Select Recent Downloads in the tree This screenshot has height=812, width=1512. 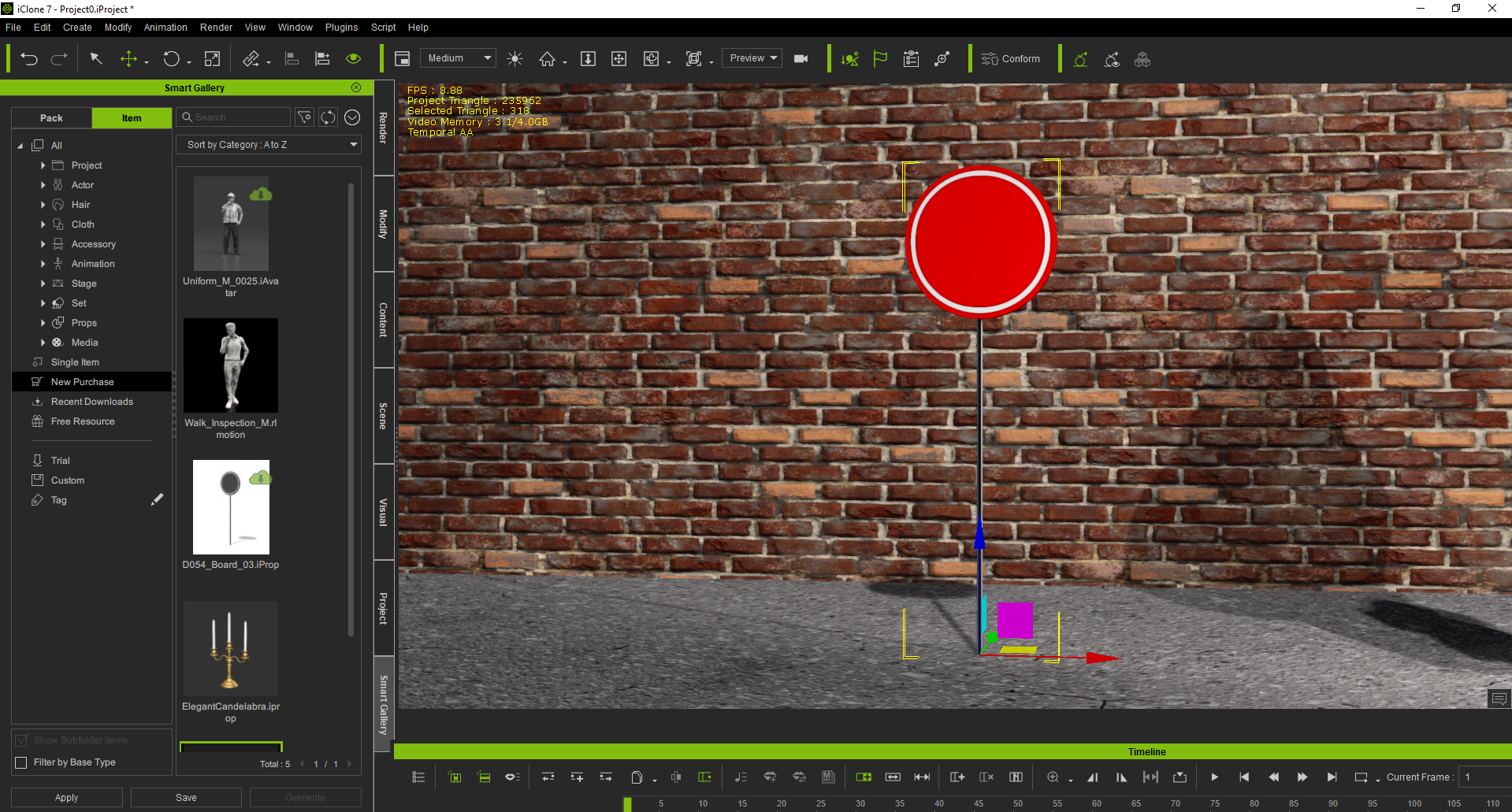pos(91,402)
